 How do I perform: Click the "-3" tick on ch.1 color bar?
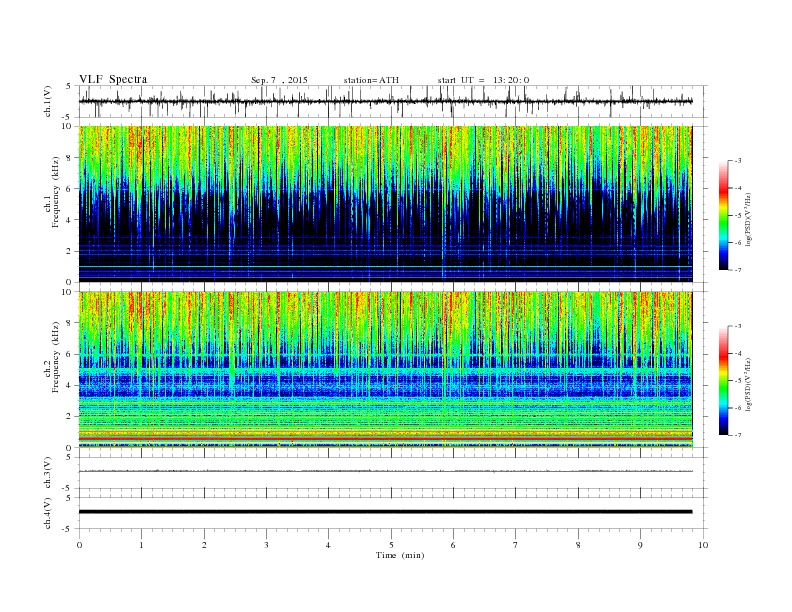tap(737, 161)
